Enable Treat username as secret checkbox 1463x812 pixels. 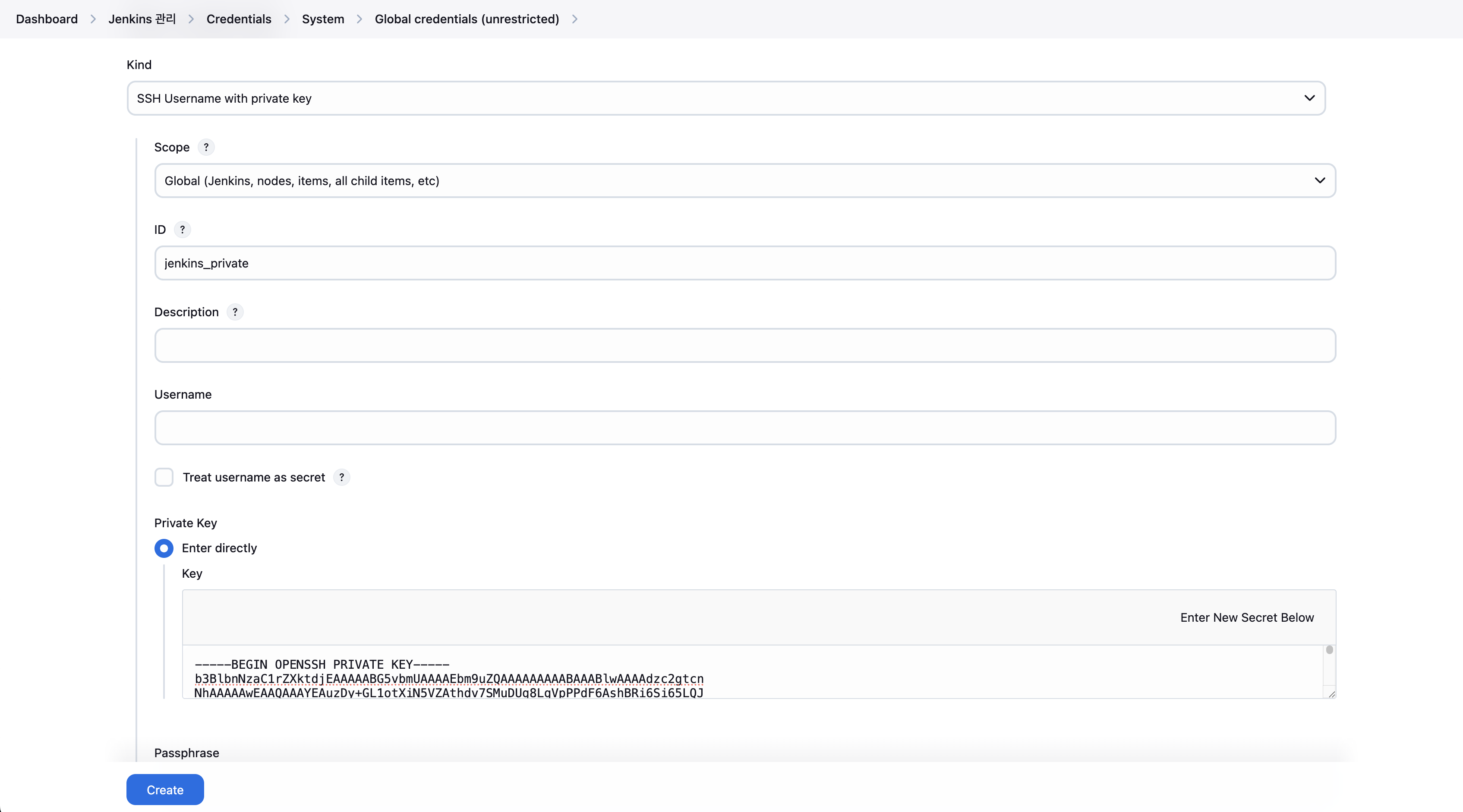164,477
